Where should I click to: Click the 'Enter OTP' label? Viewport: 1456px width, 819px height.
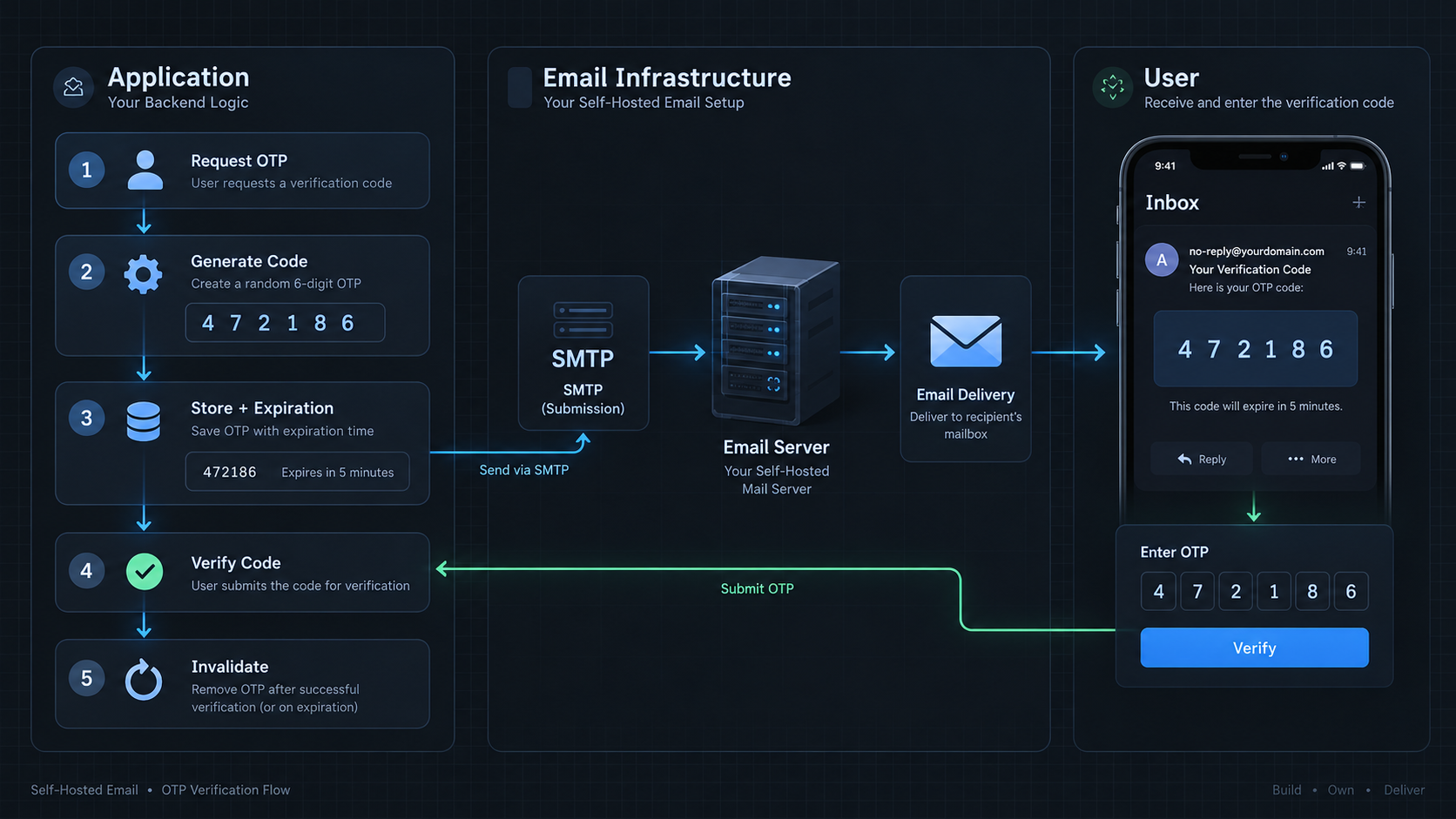pyautogui.click(x=1174, y=553)
